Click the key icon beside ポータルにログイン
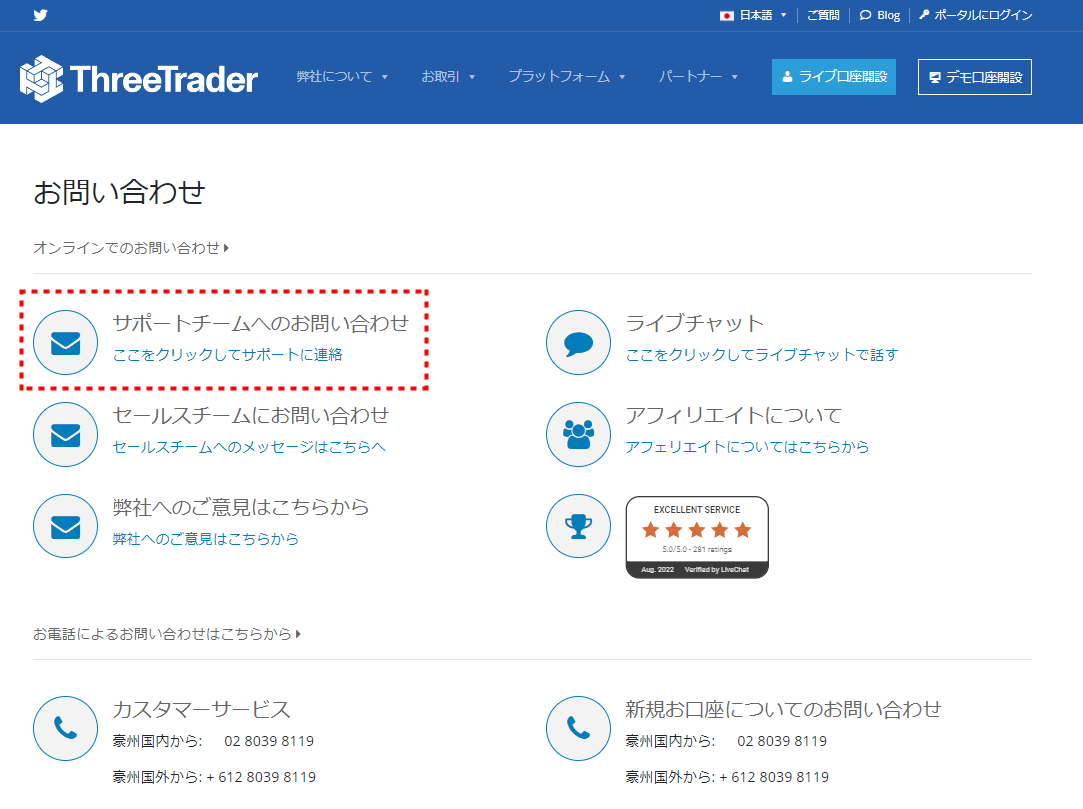Viewport: 1083px width, 809px height. pos(924,15)
